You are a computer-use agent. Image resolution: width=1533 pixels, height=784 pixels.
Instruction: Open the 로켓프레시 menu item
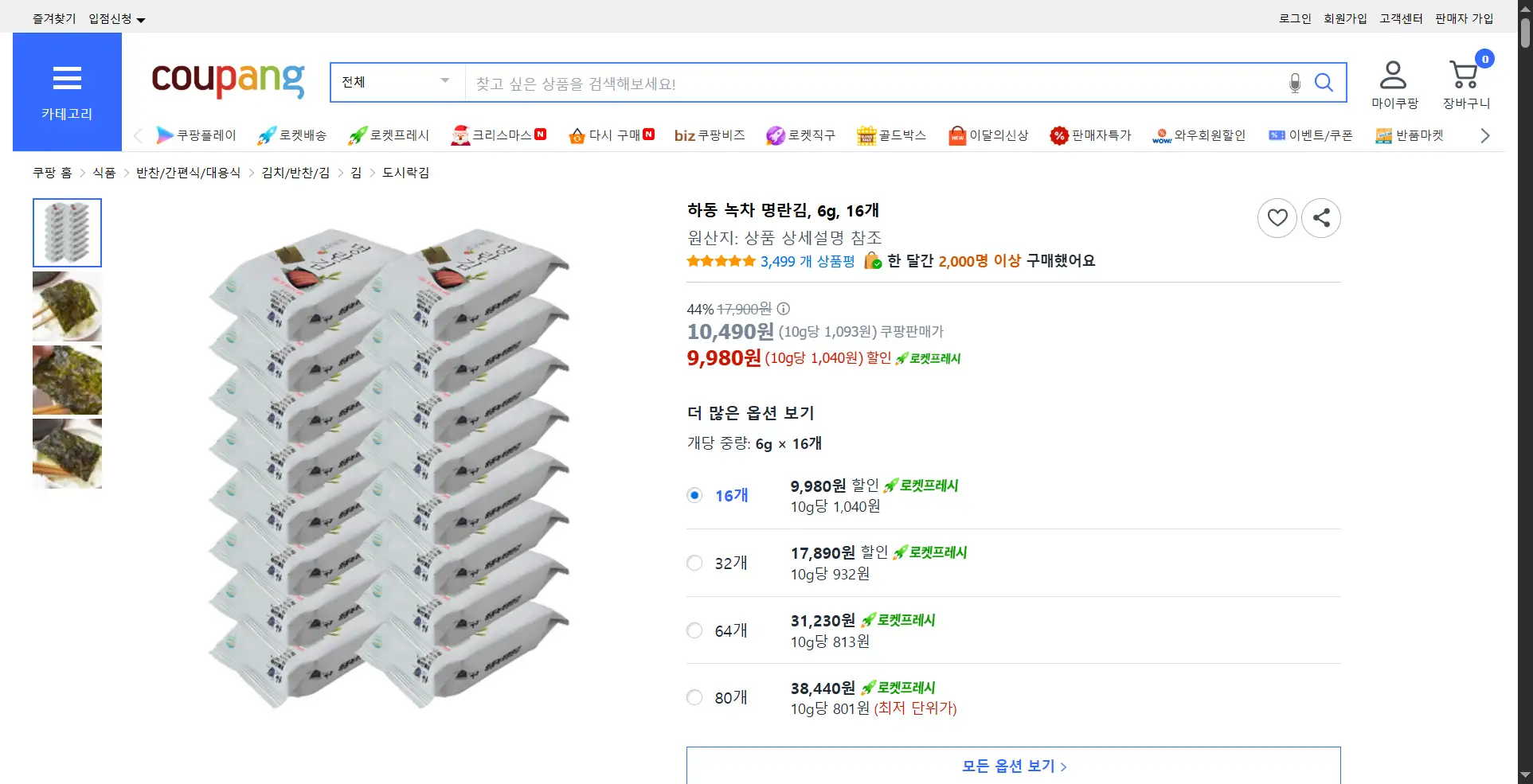[389, 135]
